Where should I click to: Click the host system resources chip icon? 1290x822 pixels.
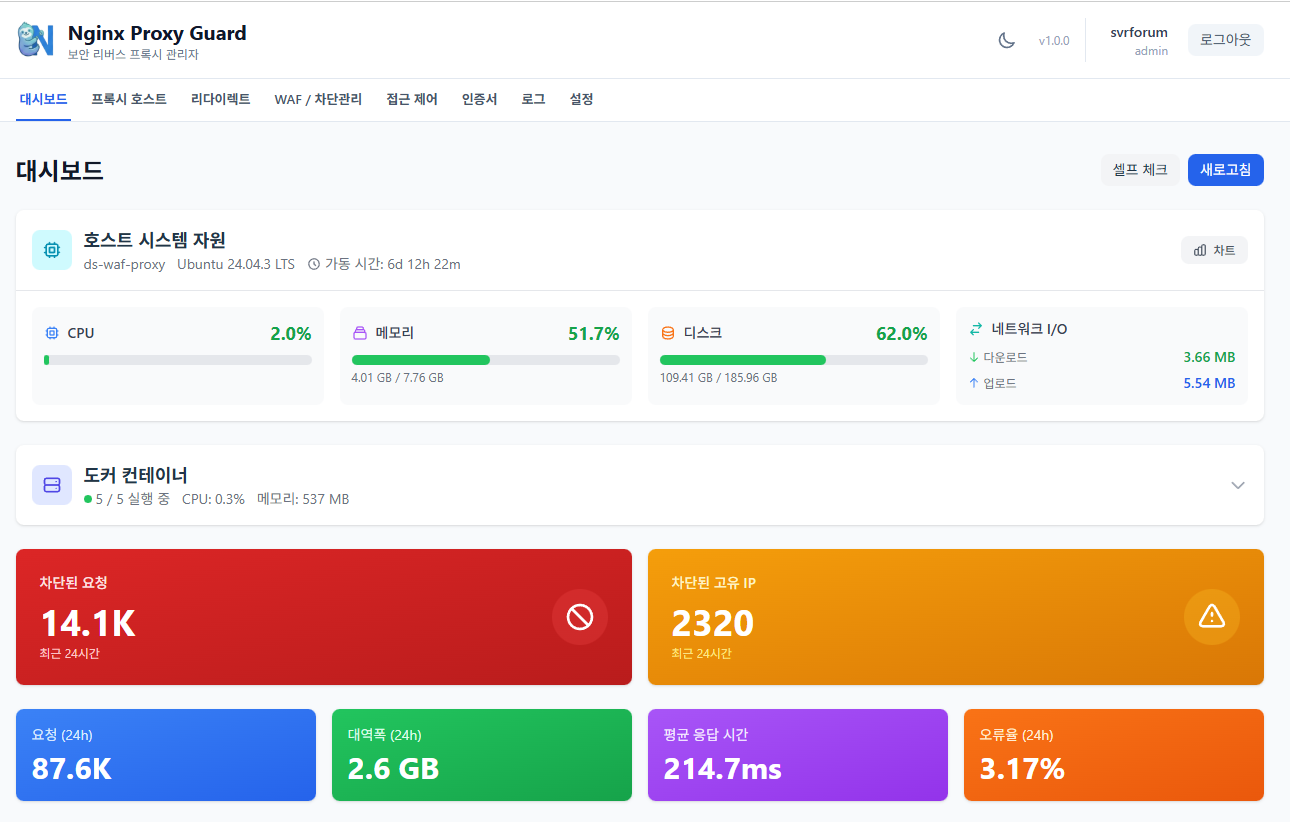point(52,250)
